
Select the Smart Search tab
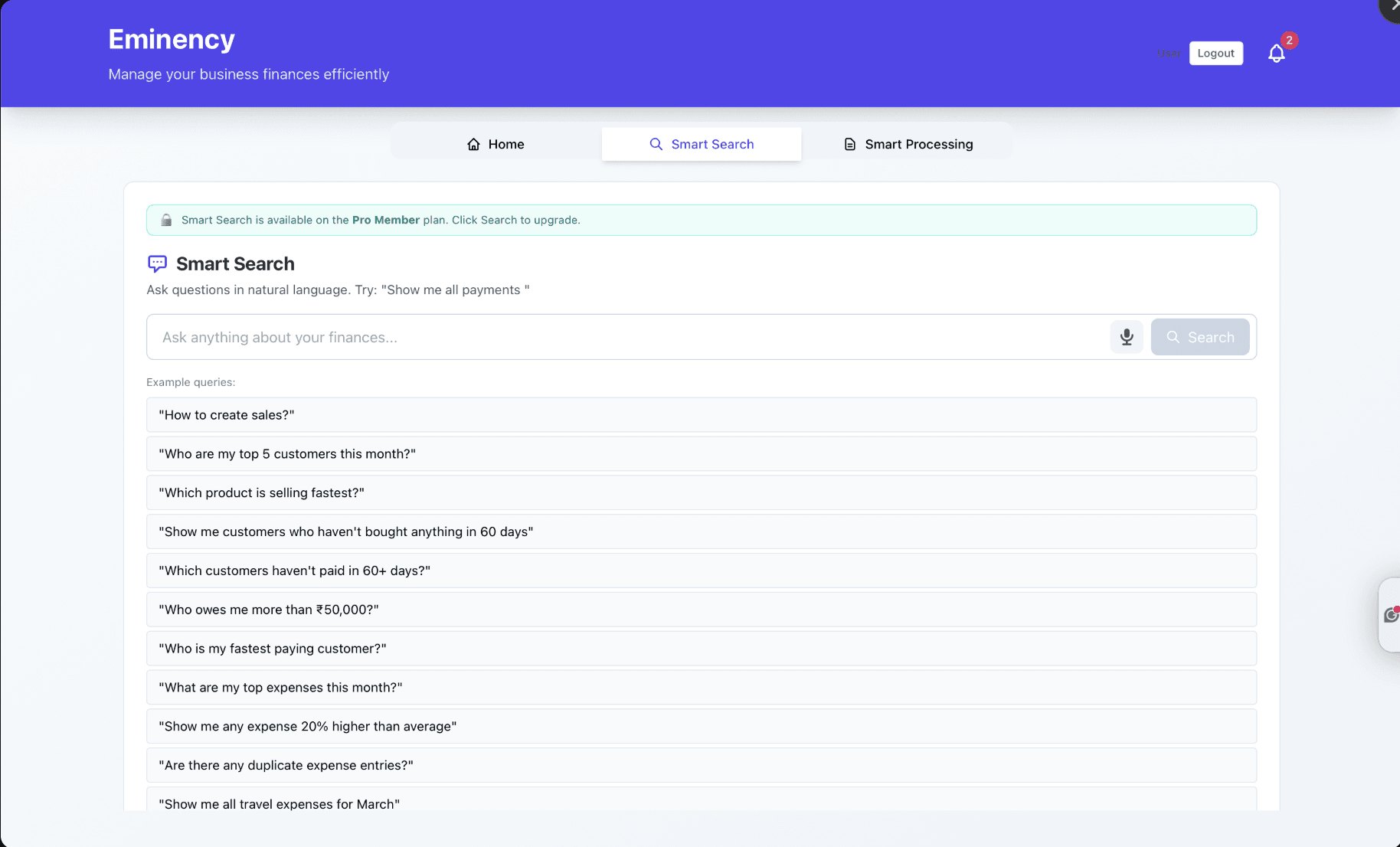pos(702,144)
